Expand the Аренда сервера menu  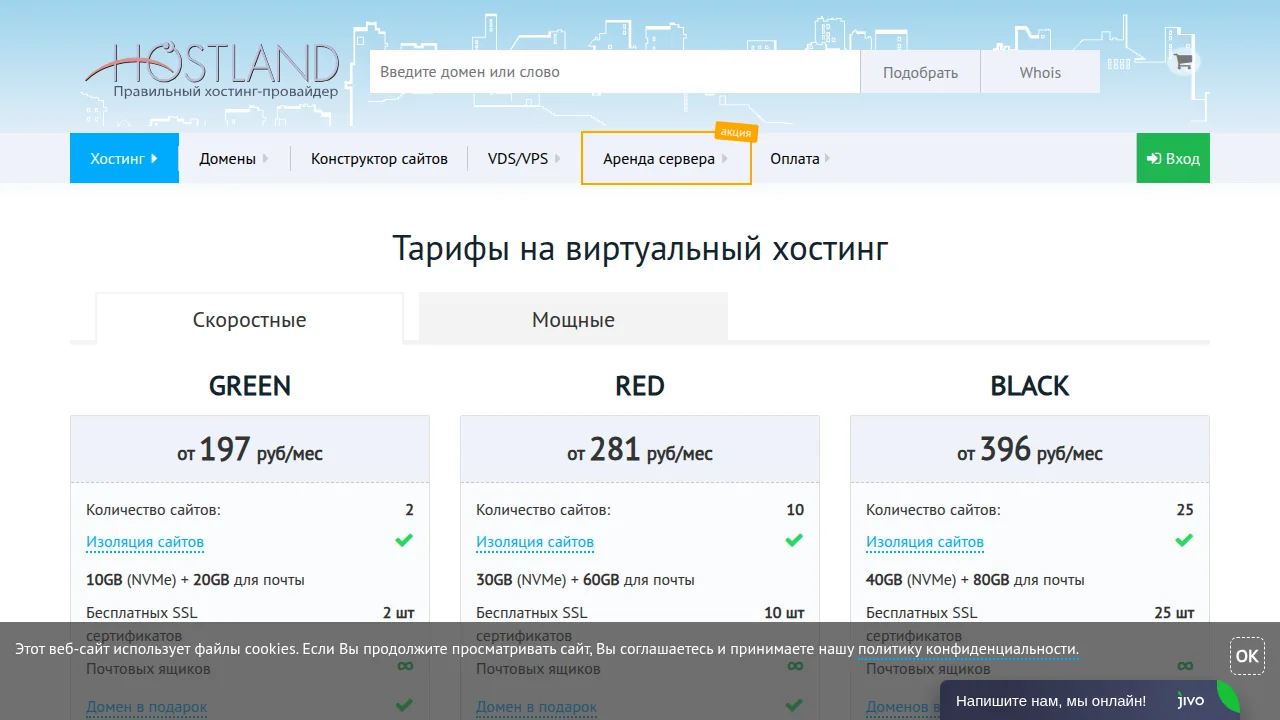[x=666, y=158]
